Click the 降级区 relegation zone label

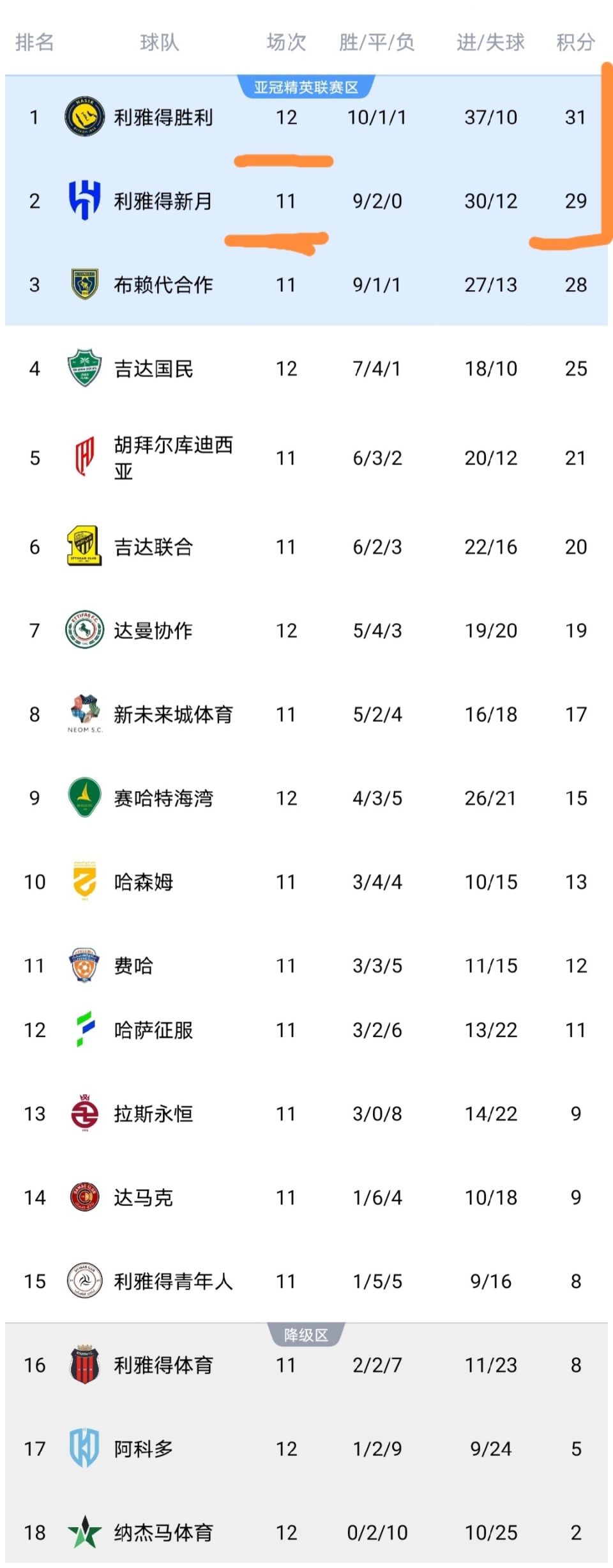306,1335
